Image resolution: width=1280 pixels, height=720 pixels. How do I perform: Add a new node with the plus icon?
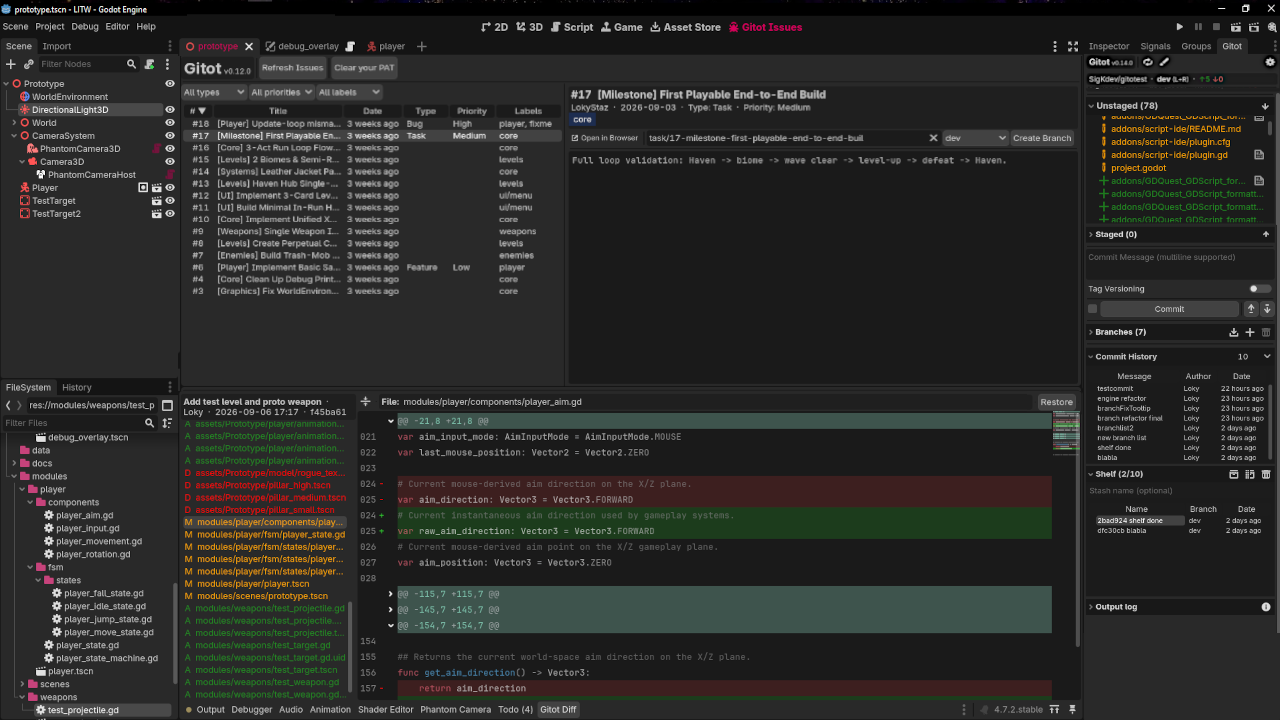[x=11, y=64]
